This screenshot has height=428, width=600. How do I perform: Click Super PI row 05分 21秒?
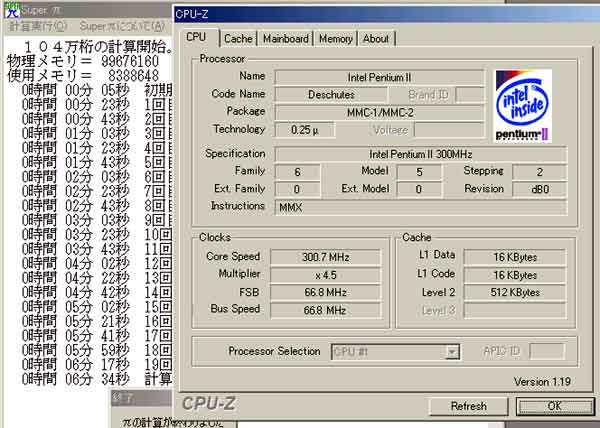[97, 321]
